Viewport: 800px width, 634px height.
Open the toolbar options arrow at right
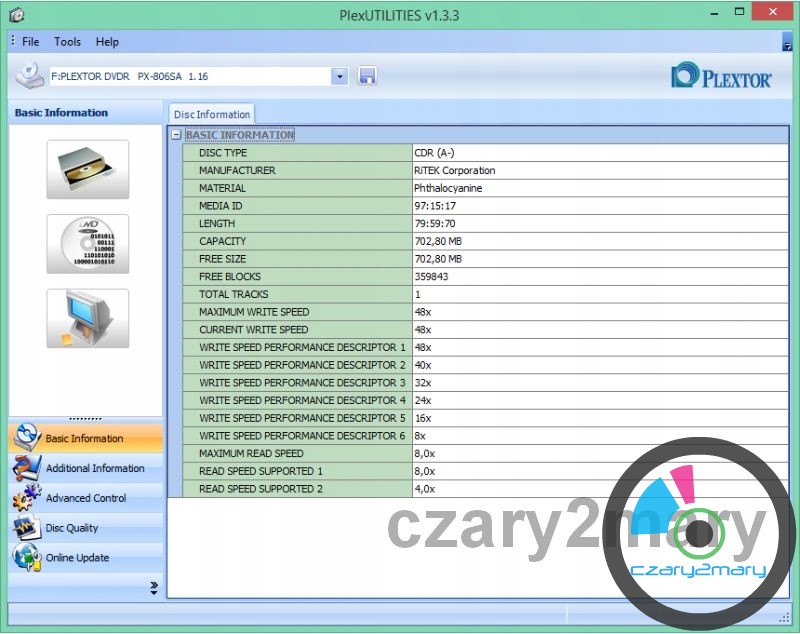point(787,43)
